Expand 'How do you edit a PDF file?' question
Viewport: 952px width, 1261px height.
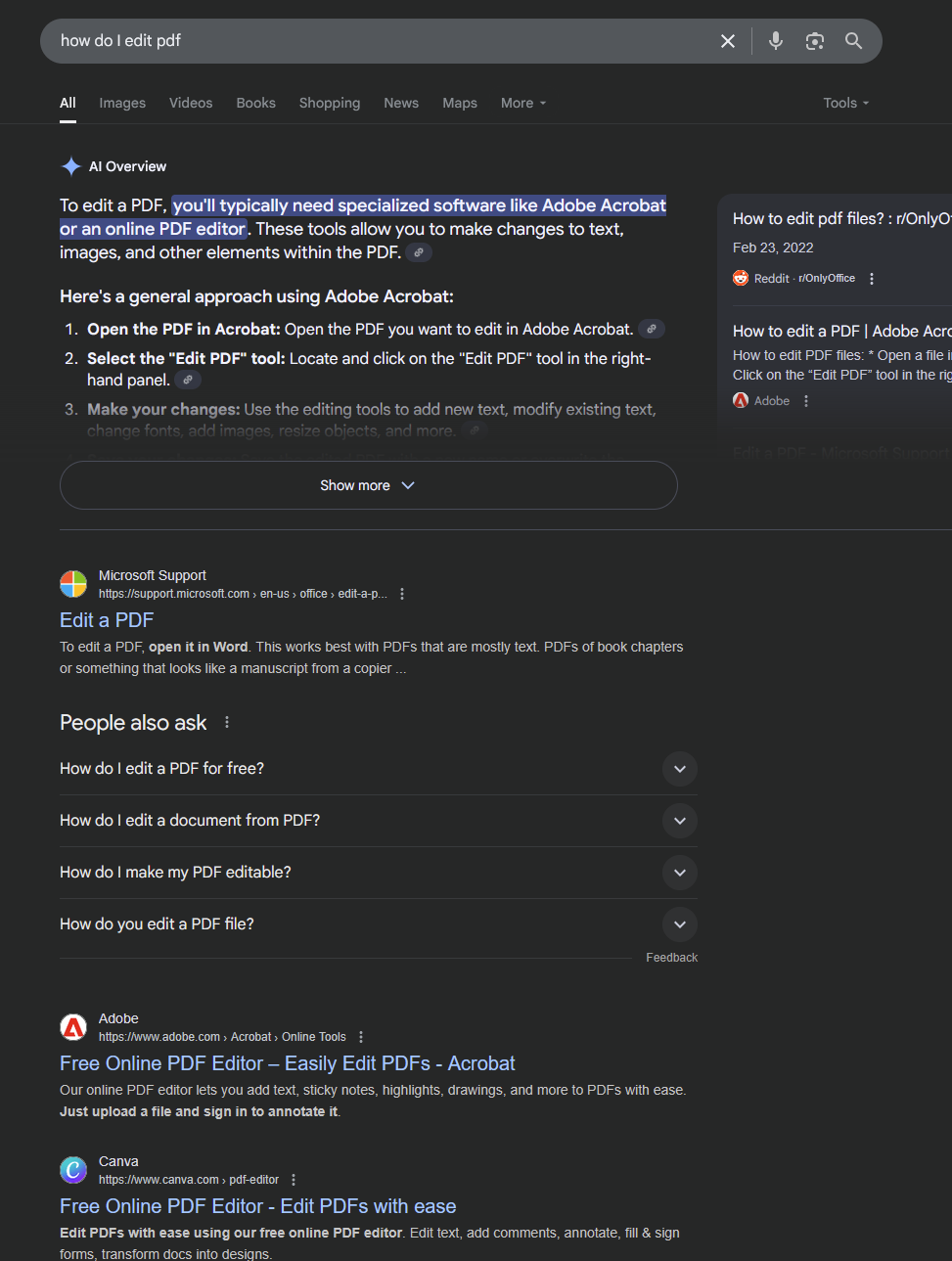click(378, 924)
